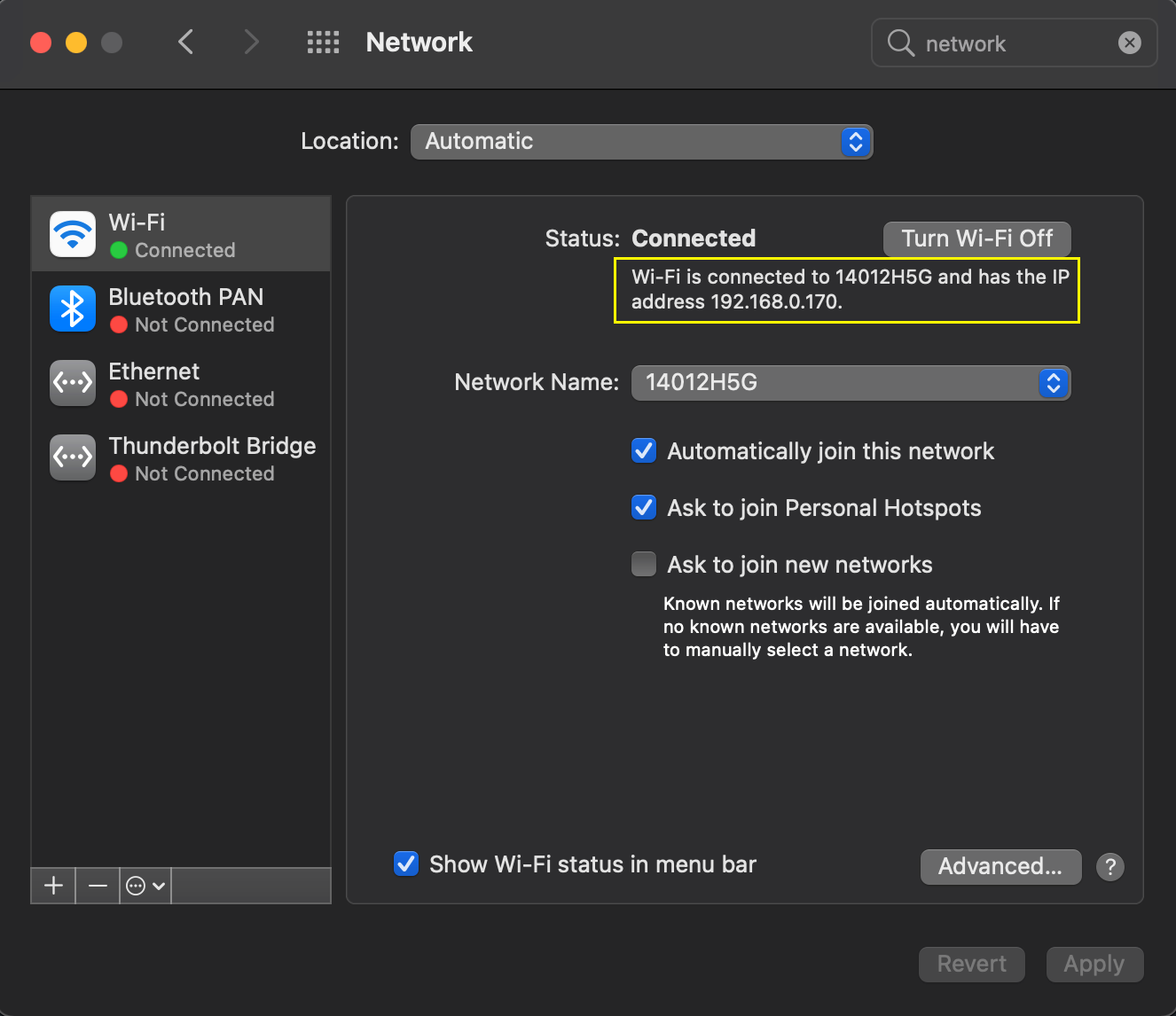The width and height of the screenshot is (1176, 1016).
Task: Open the Location dropdown set to Automatic
Action: pos(642,142)
